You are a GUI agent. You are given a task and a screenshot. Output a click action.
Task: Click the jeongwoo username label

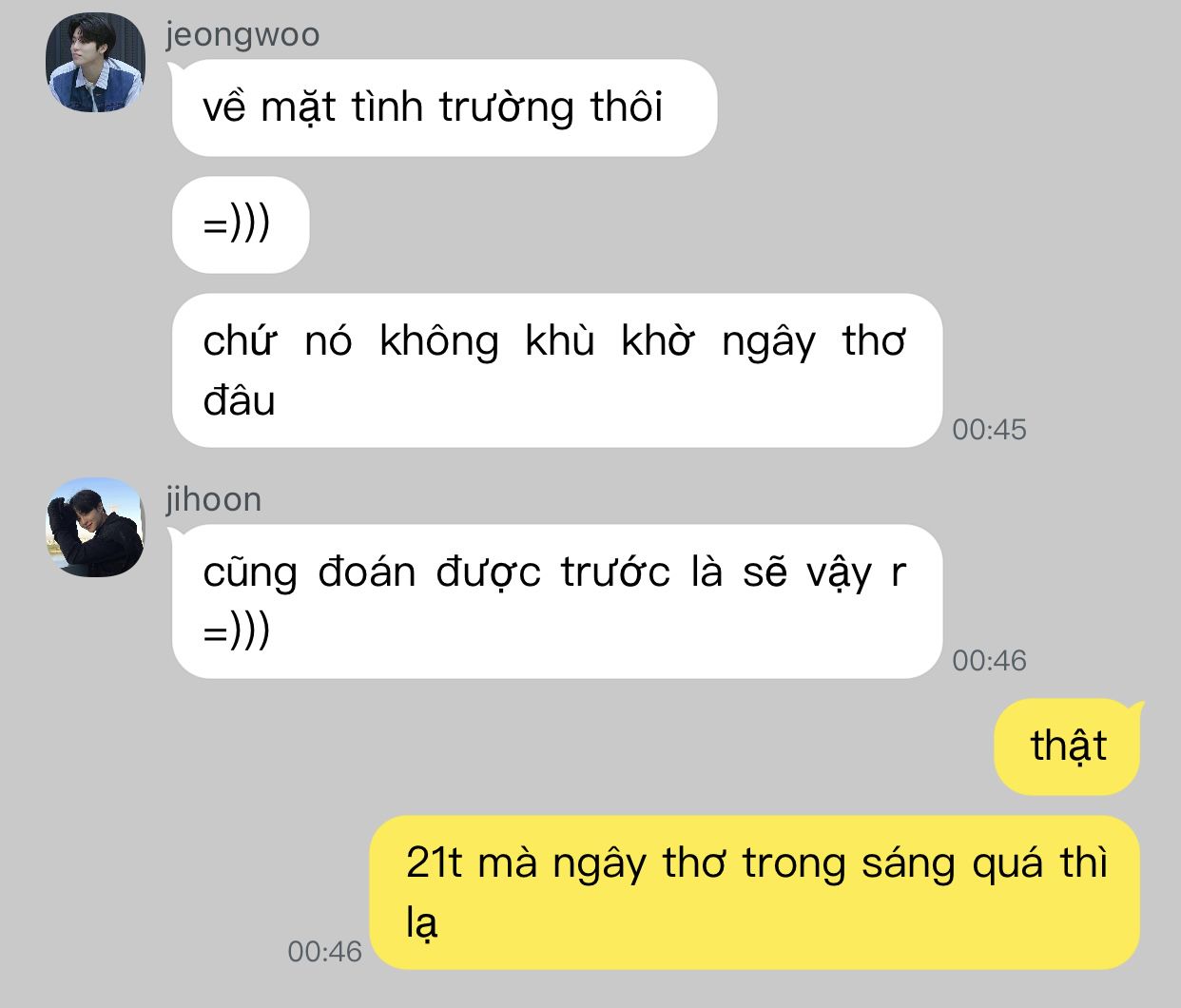pyautogui.click(x=242, y=34)
